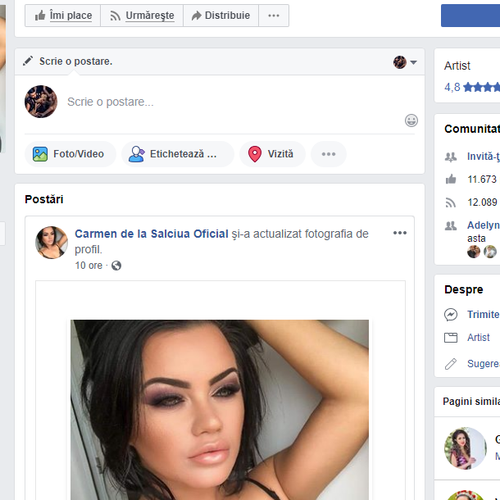Screen dimensions: 500x500
Task: Select the Vizită location pin option
Action: point(272,154)
